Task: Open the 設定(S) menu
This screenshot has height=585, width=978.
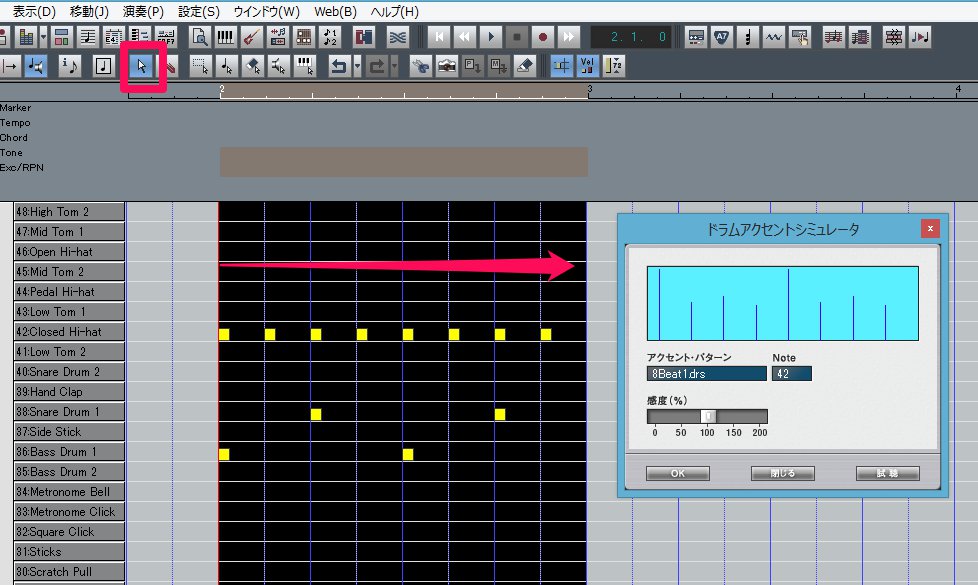Action: [198, 12]
